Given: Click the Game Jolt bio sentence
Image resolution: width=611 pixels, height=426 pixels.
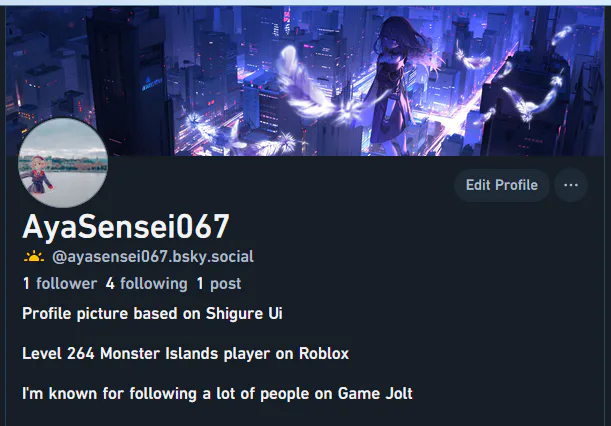Looking at the screenshot, I should coord(217,394).
